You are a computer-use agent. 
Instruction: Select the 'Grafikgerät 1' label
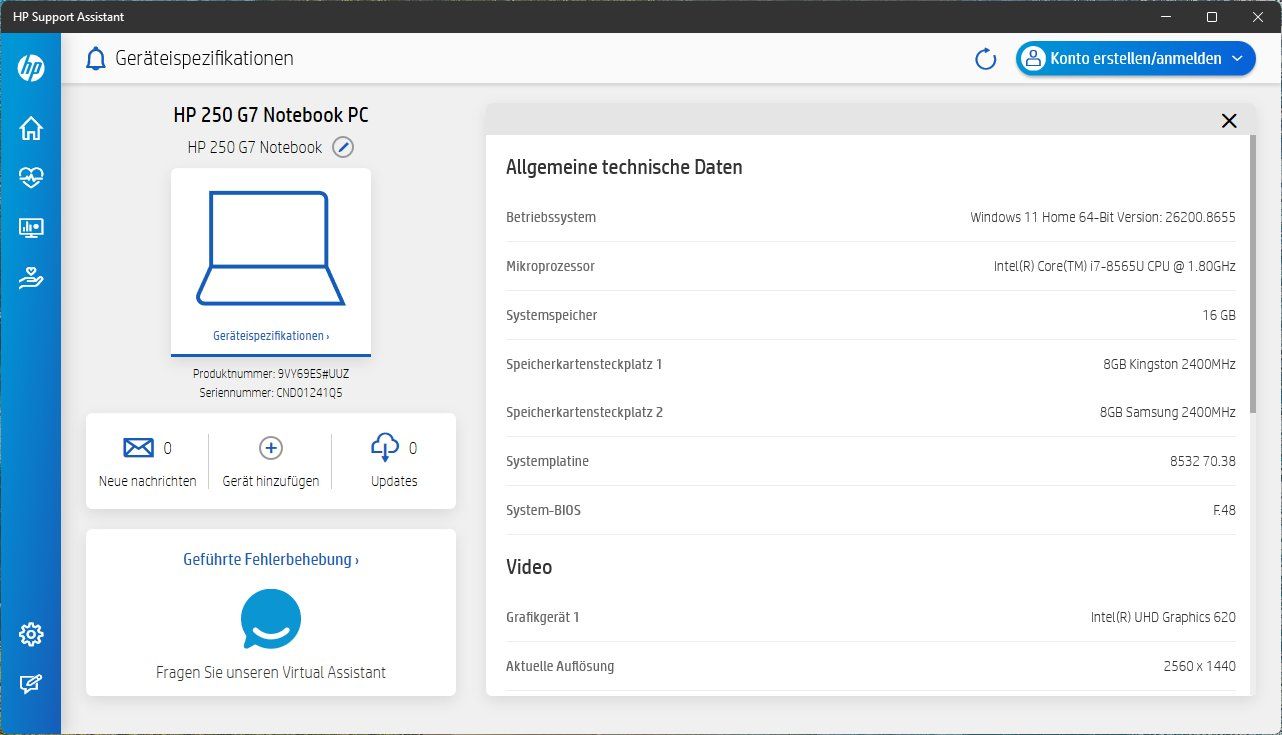pyautogui.click(x=543, y=617)
